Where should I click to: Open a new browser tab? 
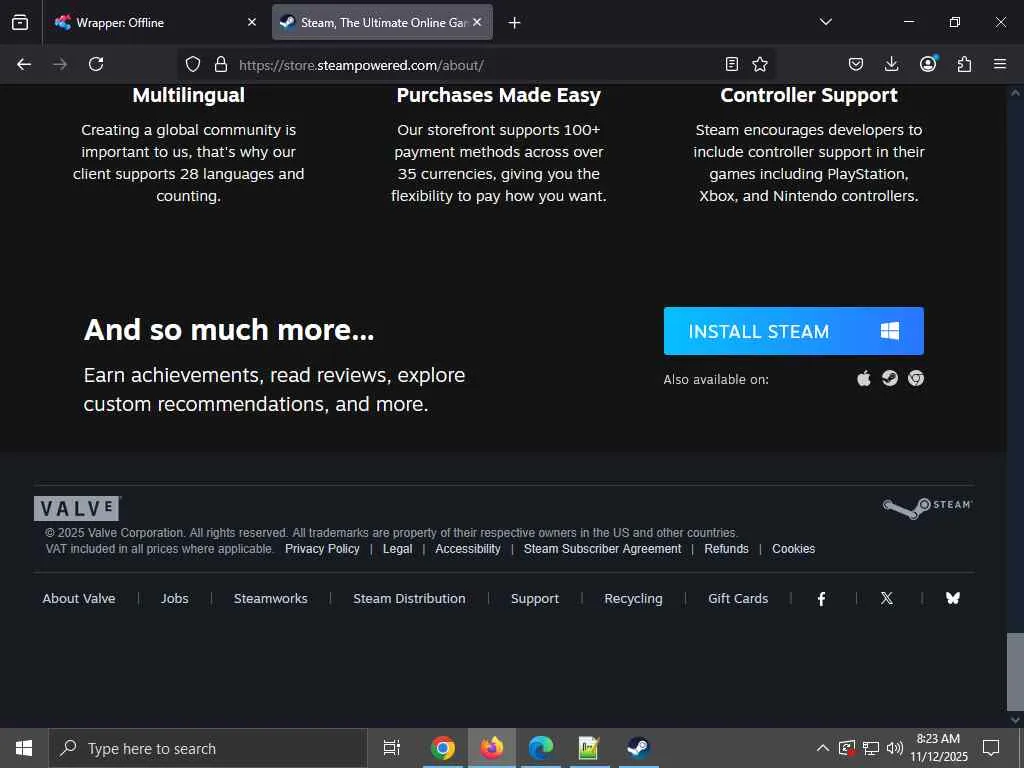click(515, 23)
